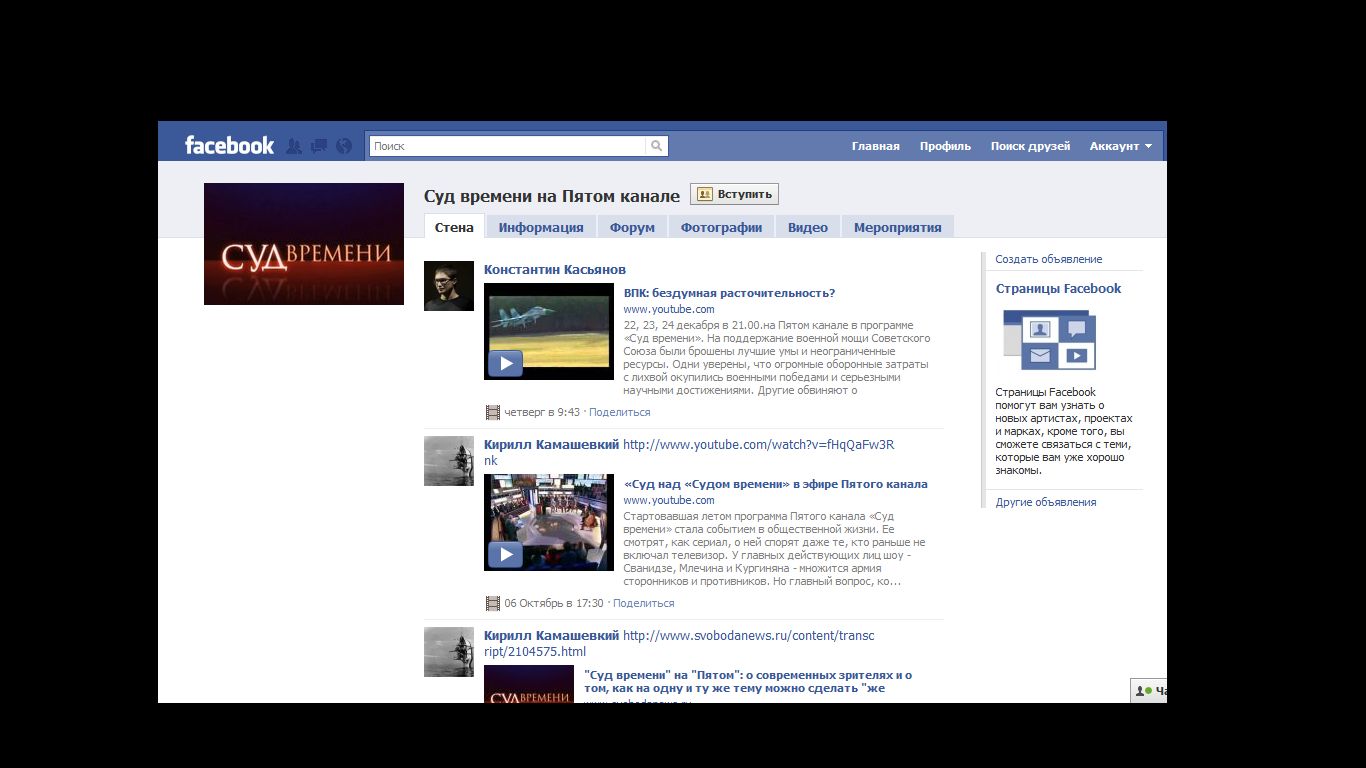This screenshot has width=1366, height=768.
Task: Open friend requests icon in header
Action: (294, 146)
